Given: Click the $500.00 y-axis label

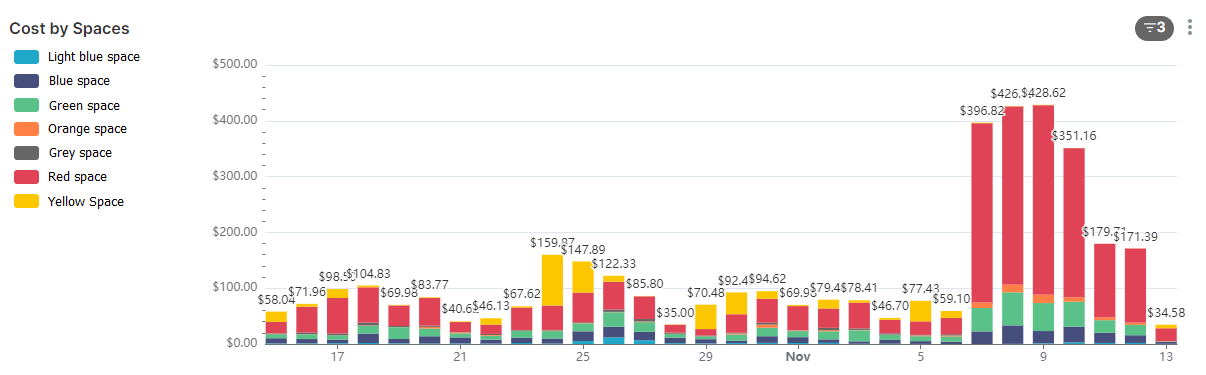Looking at the screenshot, I should 235,64.
